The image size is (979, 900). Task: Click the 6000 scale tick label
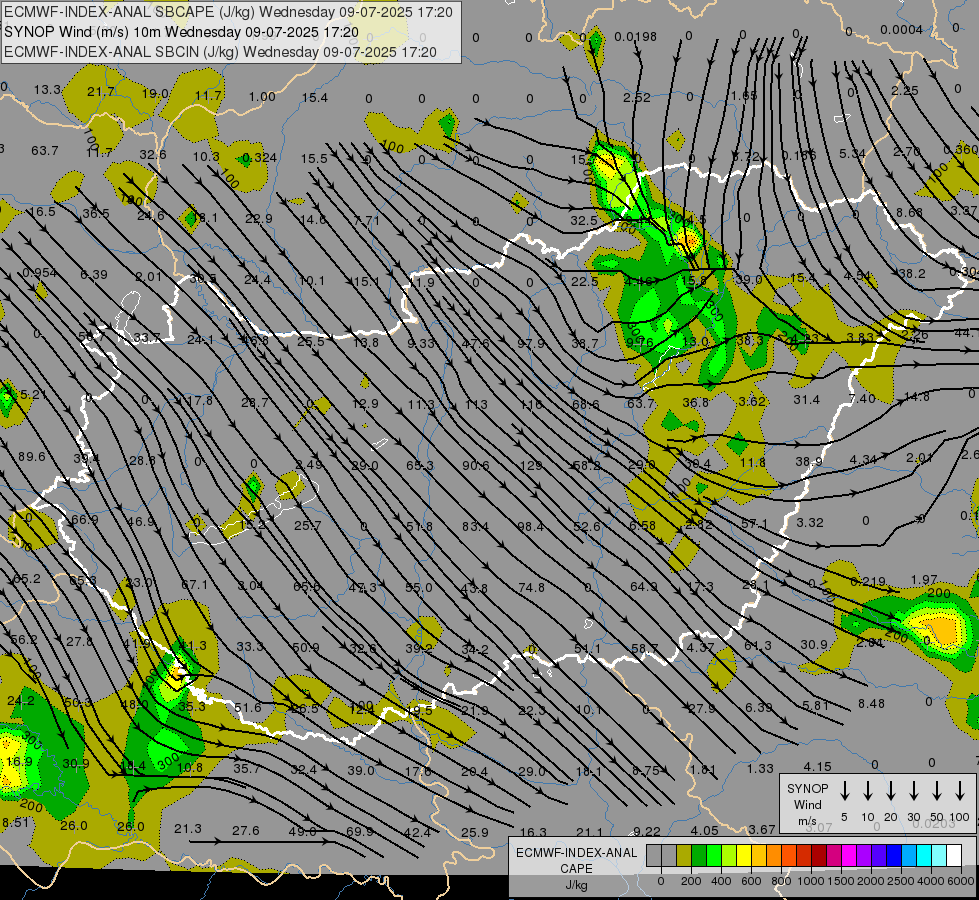962,881
